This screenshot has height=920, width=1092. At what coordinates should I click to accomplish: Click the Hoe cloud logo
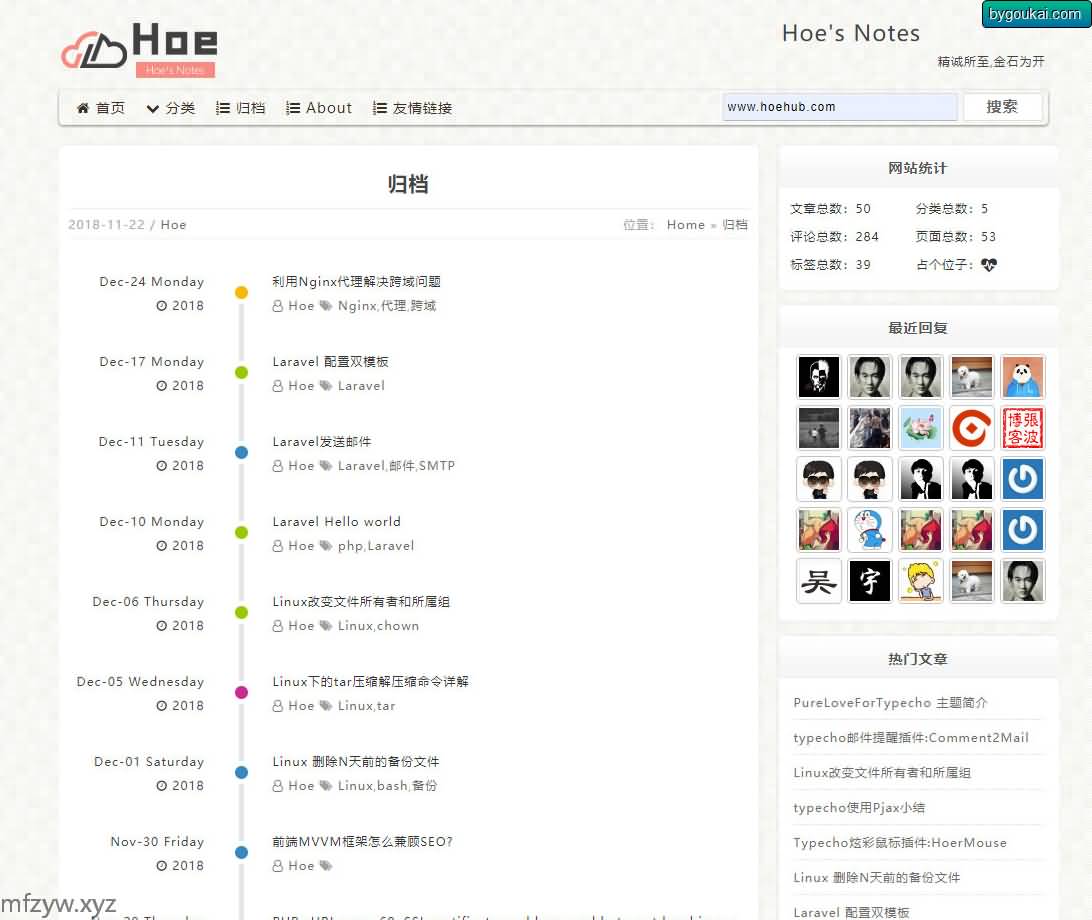click(138, 48)
